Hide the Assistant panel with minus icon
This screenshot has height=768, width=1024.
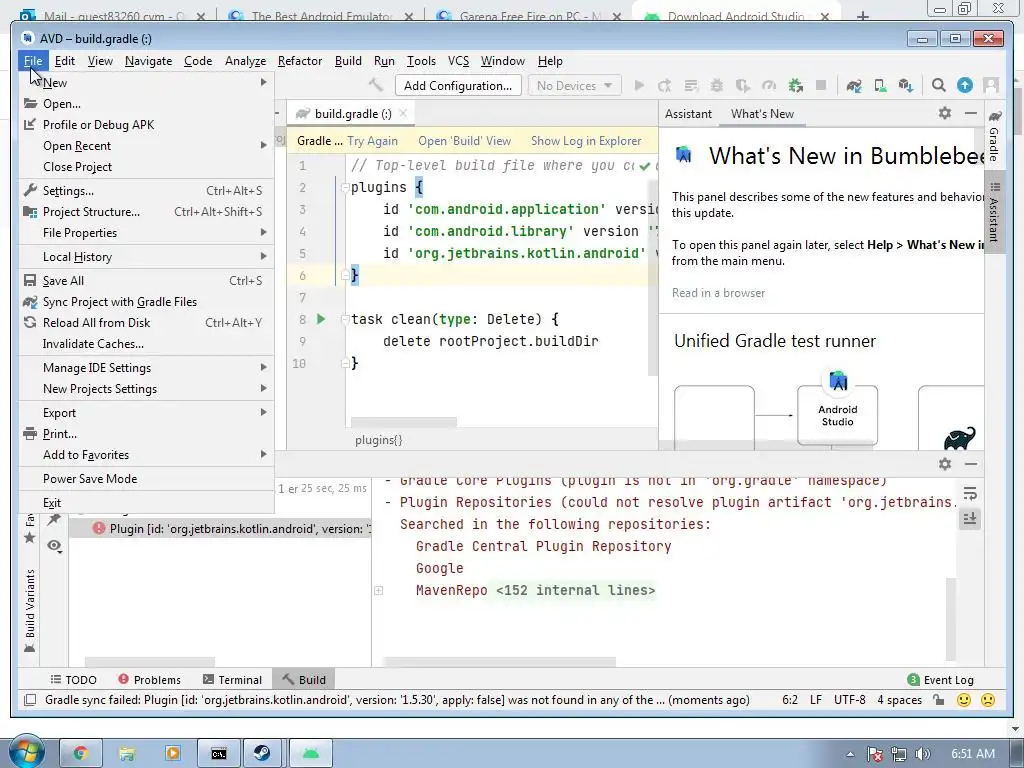tap(971, 113)
